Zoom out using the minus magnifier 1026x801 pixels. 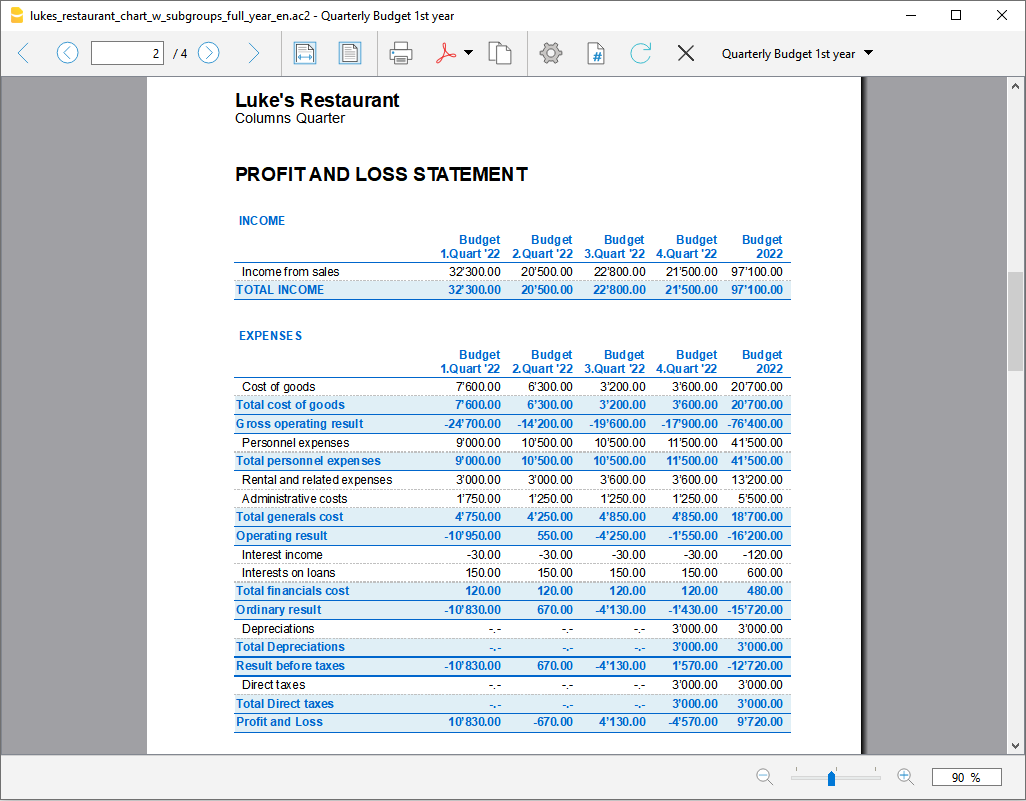pyautogui.click(x=765, y=777)
